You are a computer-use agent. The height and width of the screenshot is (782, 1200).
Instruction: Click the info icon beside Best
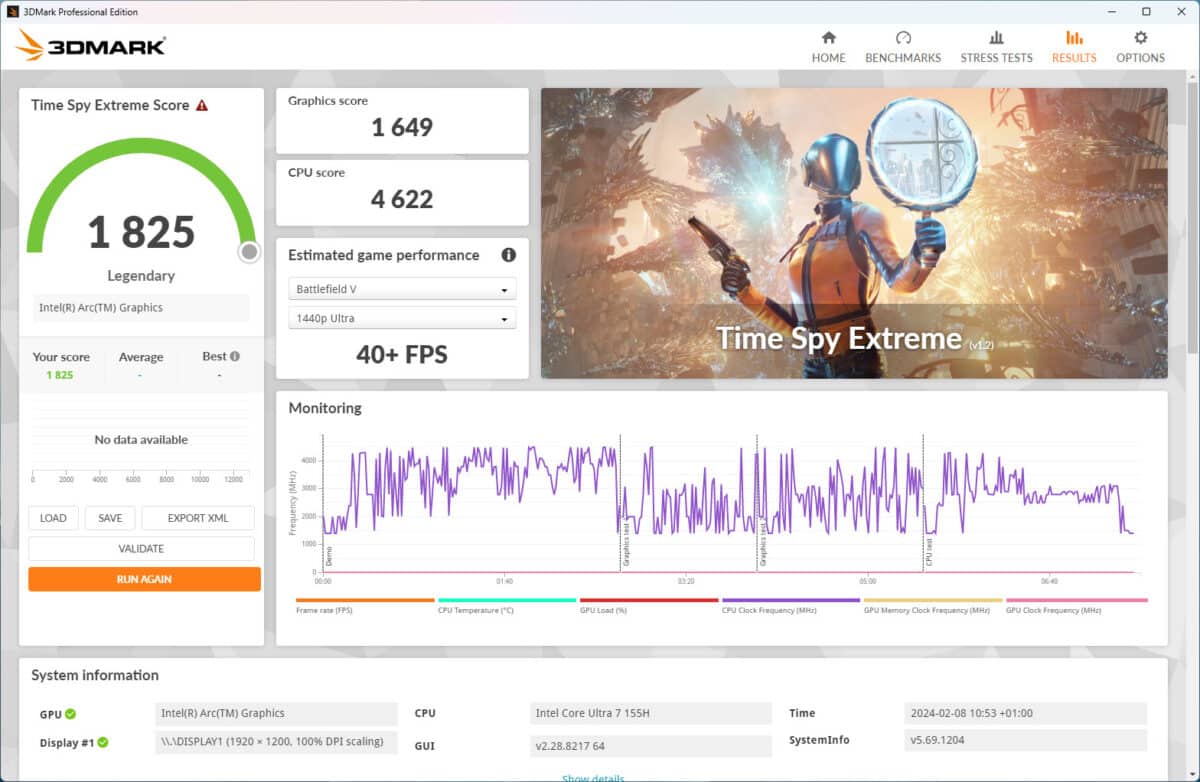235,356
